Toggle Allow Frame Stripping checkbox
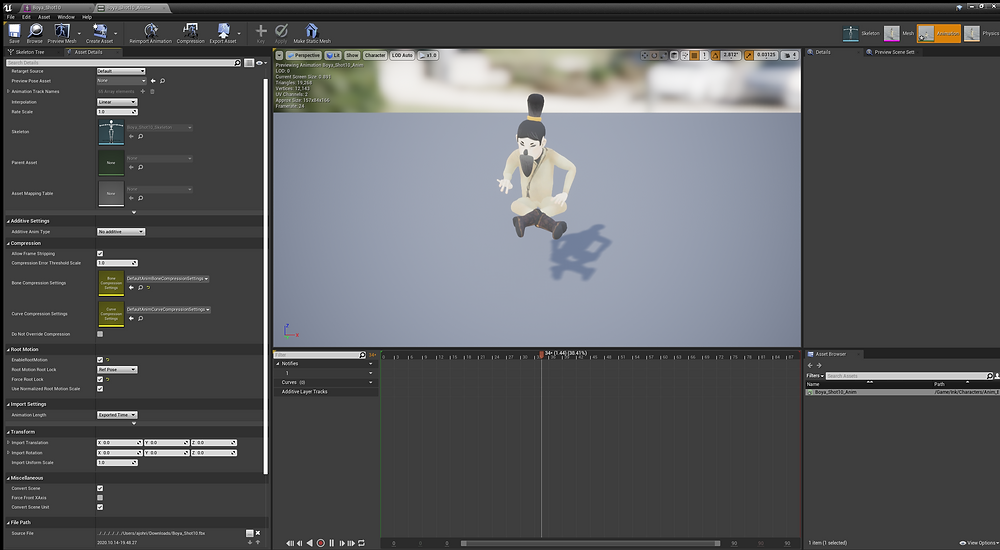This screenshot has width=1000, height=550. (99, 253)
